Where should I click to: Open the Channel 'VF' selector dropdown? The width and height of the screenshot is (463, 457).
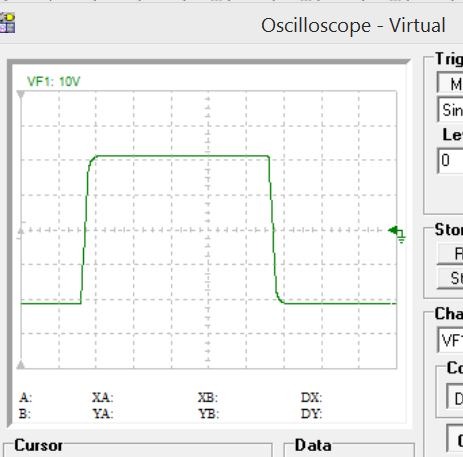coord(450,341)
